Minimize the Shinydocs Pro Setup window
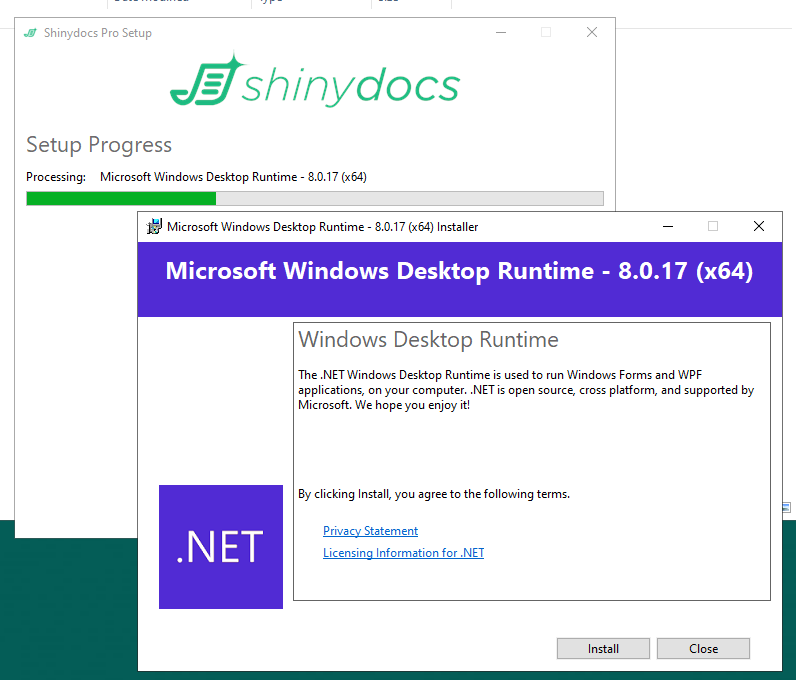Image resolution: width=796 pixels, height=680 pixels. pyautogui.click(x=500, y=33)
